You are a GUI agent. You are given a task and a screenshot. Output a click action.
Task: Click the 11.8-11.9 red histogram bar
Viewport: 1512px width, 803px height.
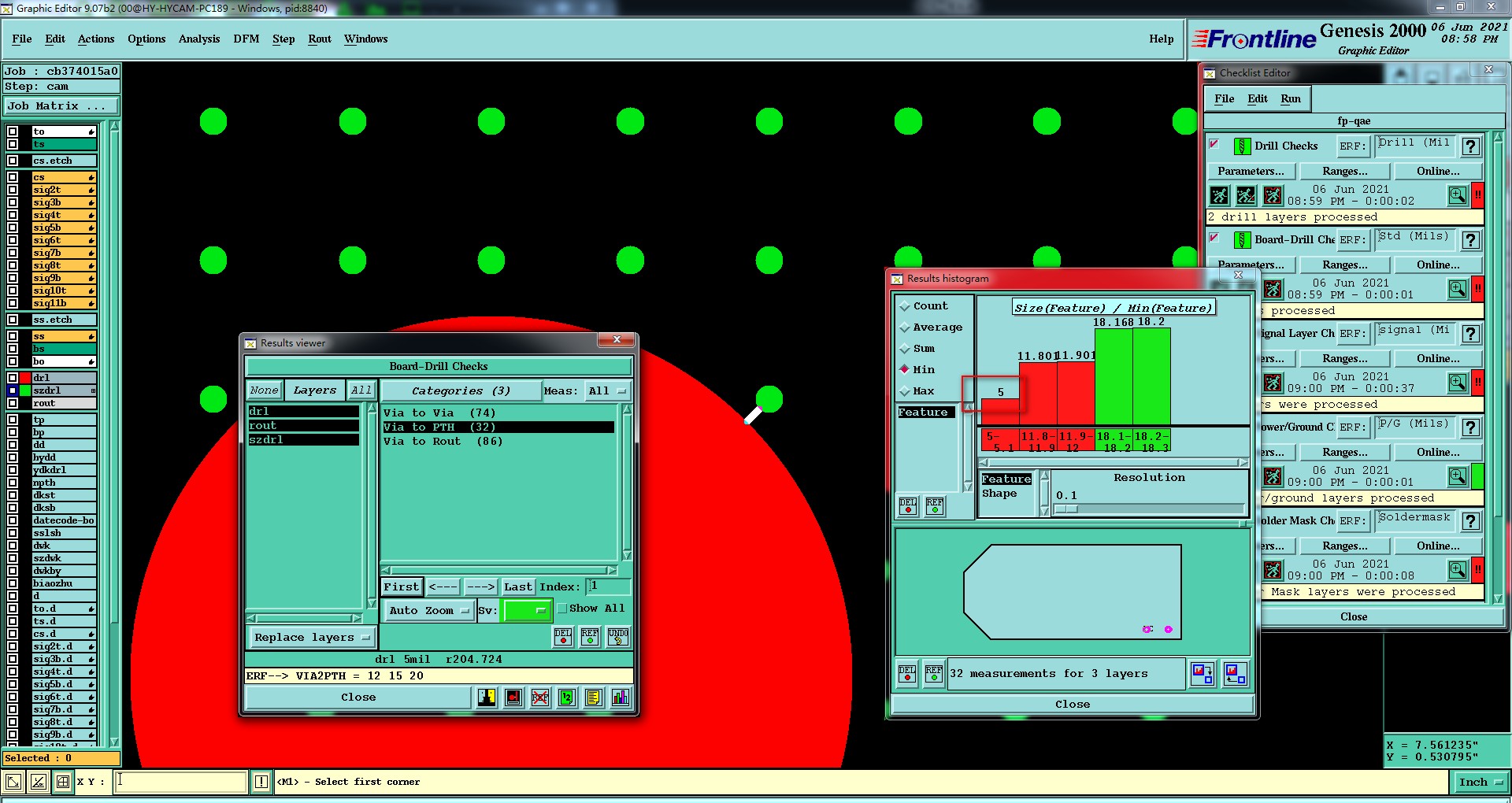[x=1038, y=393]
